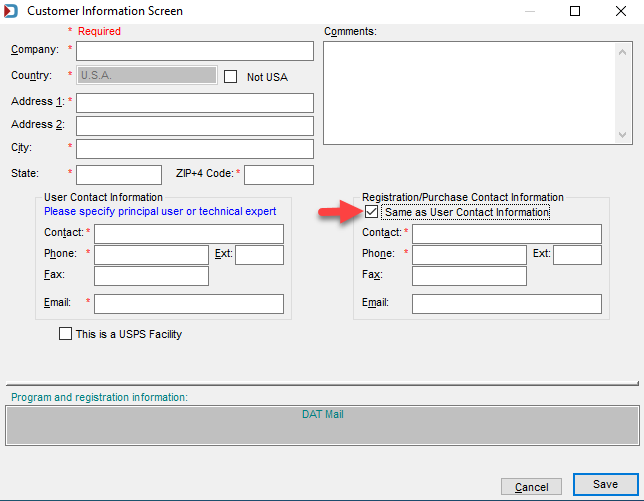Close the Customer Information Screen window

(621, 11)
